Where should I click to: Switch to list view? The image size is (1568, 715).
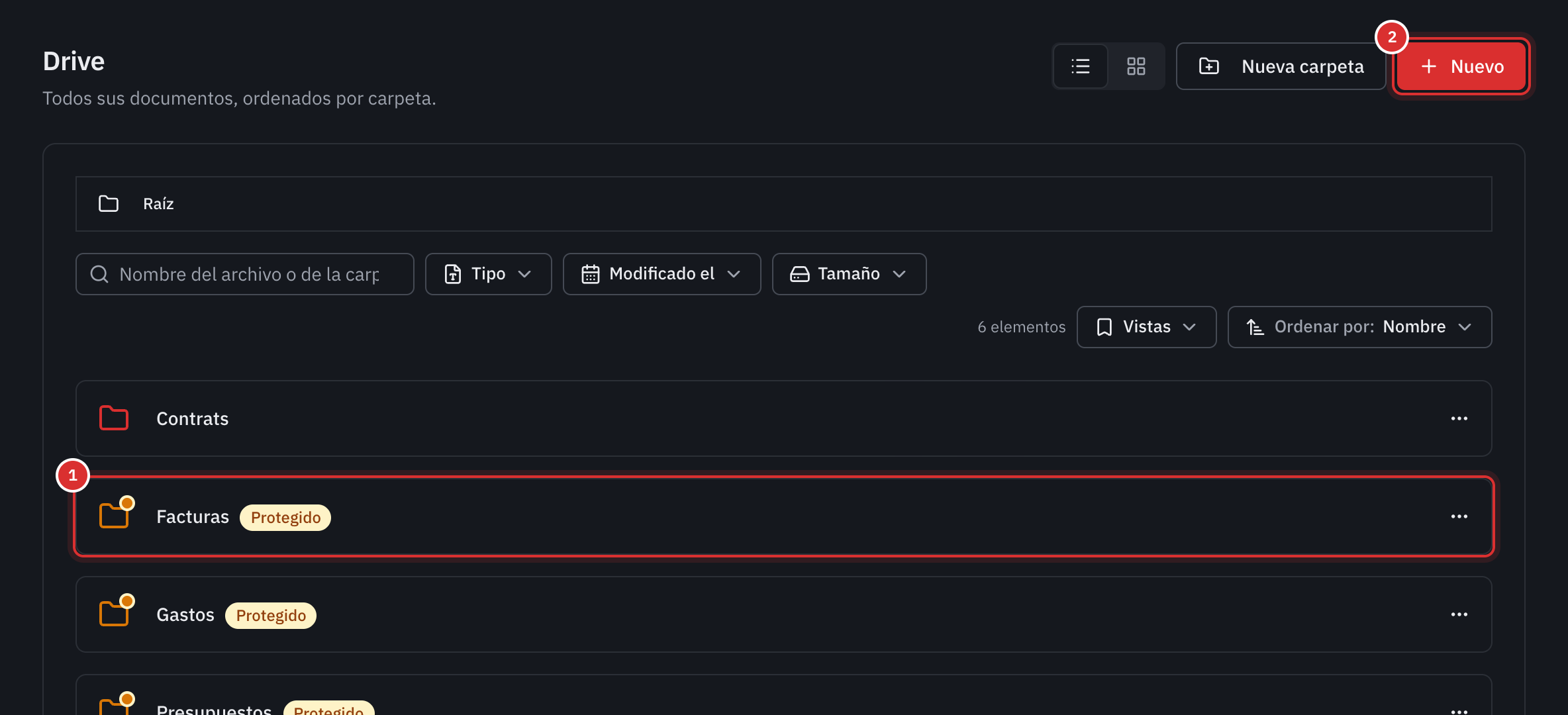tap(1081, 66)
